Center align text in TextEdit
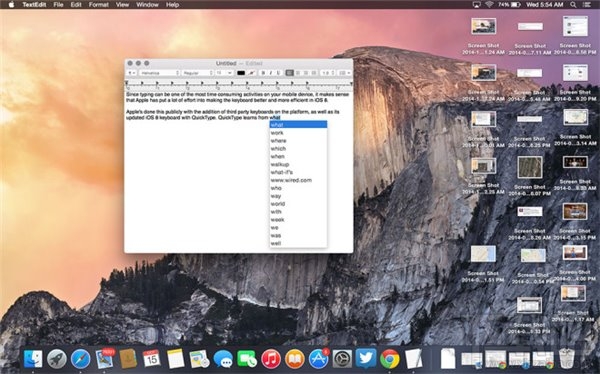Viewport: 600px width, 374px height. [298, 73]
